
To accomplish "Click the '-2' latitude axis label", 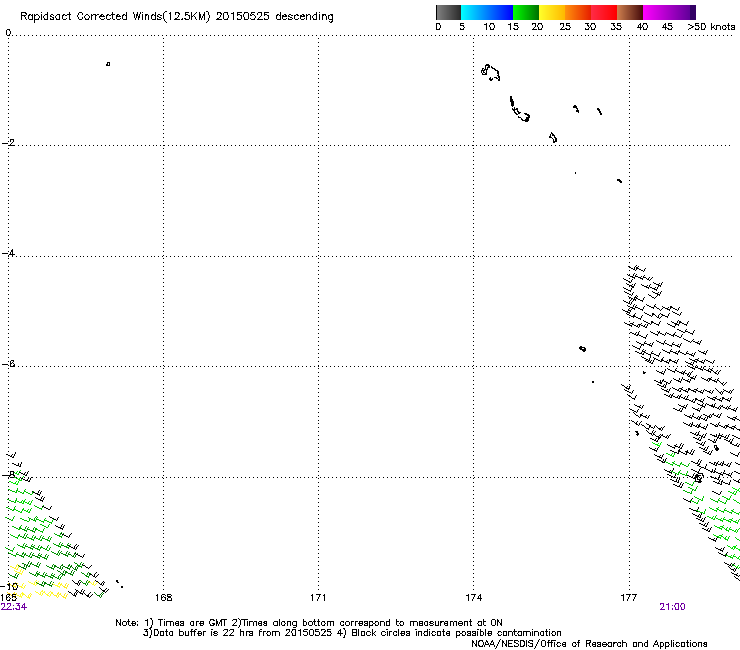I will (x=8, y=143).
